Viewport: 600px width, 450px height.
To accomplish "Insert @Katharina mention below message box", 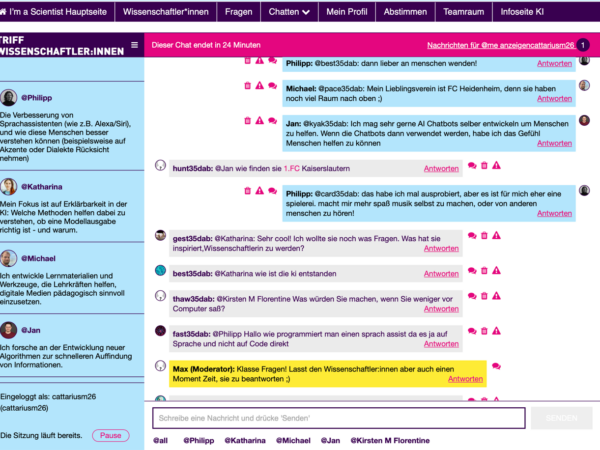I will (245, 440).
